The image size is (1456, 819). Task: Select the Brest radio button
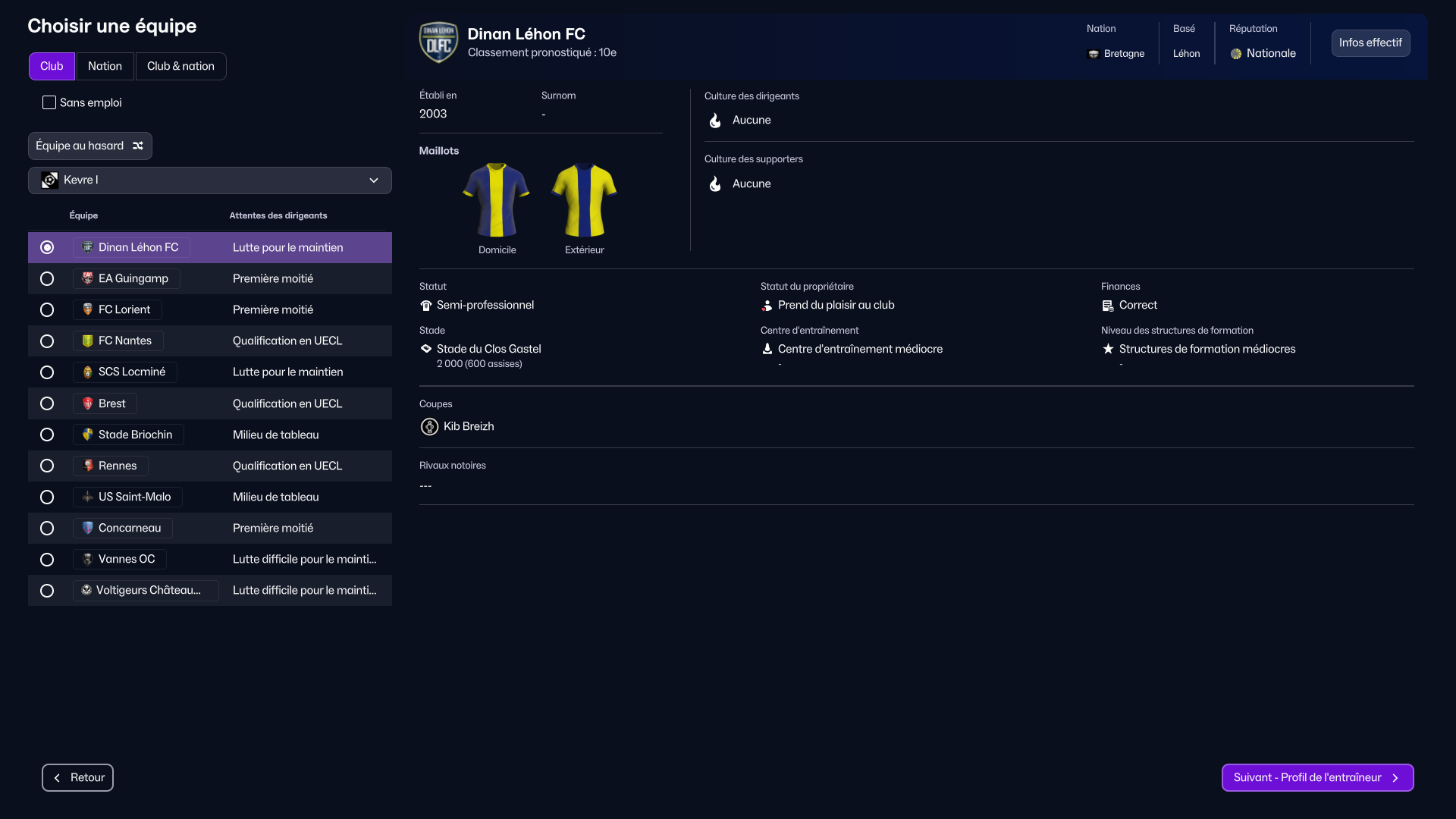[47, 403]
